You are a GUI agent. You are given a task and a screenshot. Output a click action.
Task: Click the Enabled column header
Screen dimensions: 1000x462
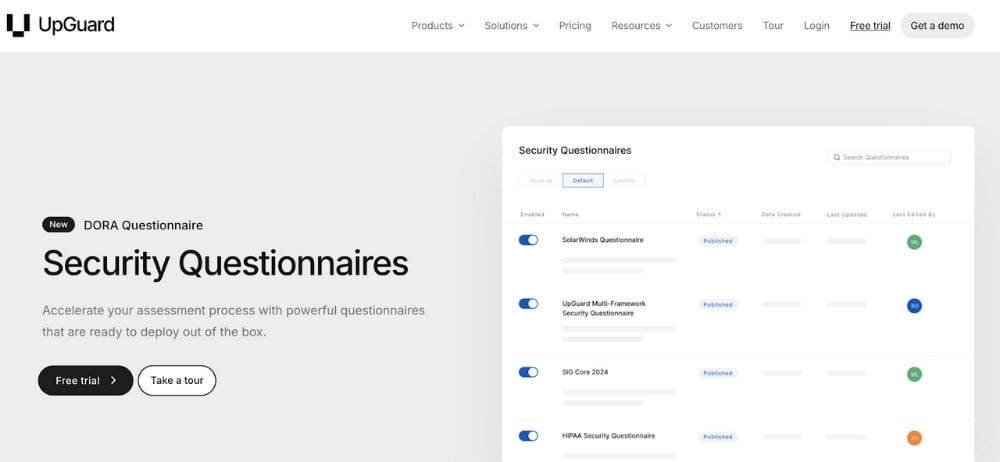click(532, 214)
